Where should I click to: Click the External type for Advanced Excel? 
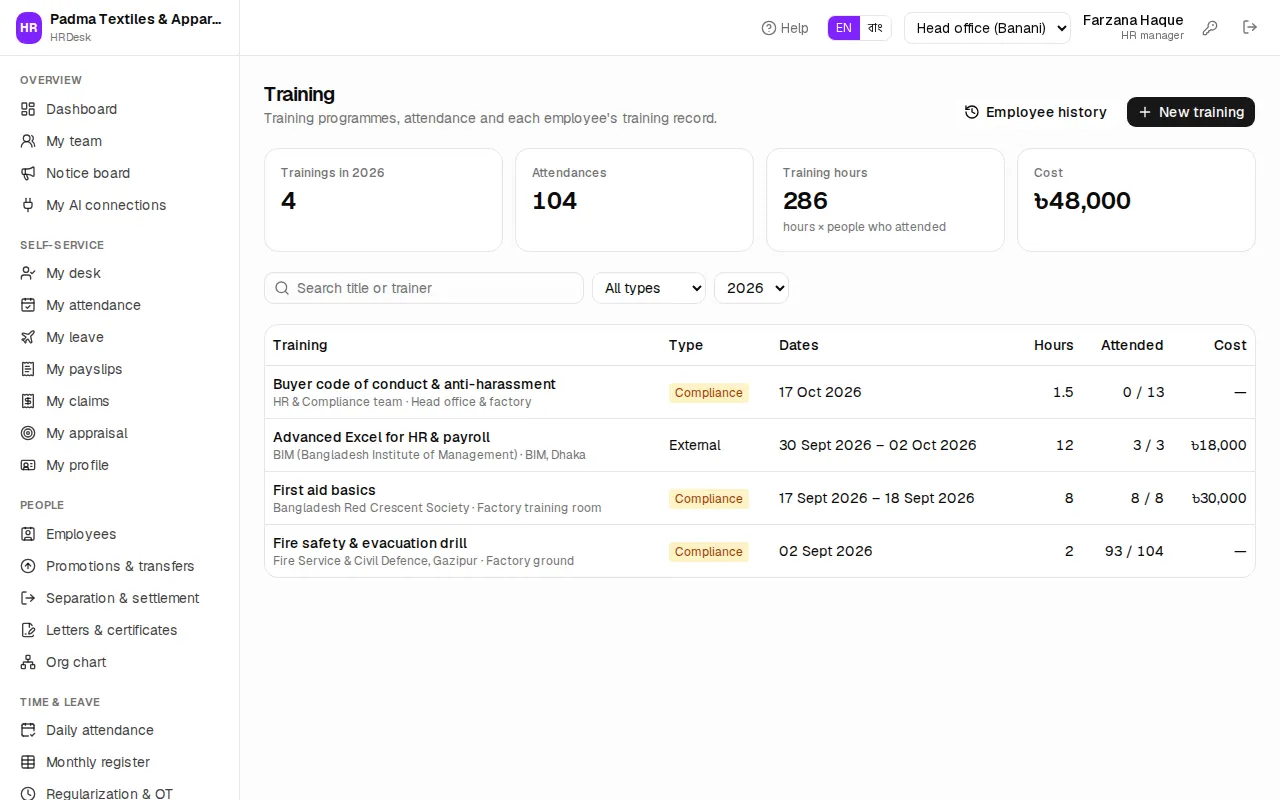click(695, 445)
